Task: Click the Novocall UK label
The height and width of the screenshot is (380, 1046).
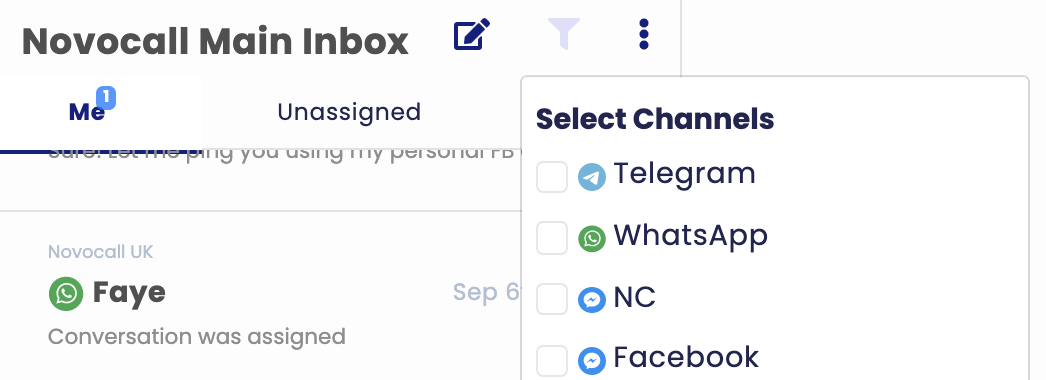Action: 101,252
